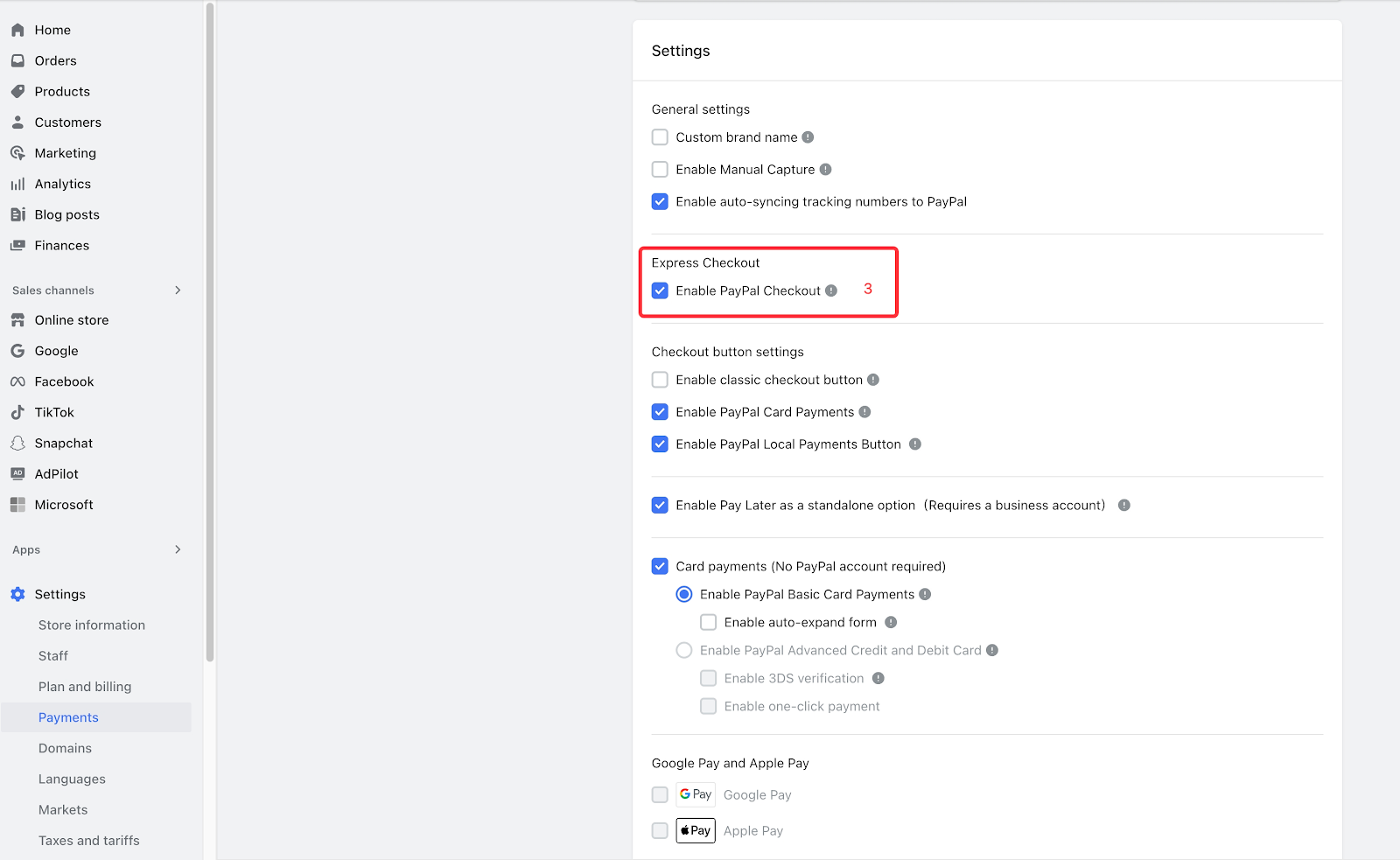Click the AdPilot icon in sidebar
Screen dimensions: 1400x860
click(x=17, y=474)
